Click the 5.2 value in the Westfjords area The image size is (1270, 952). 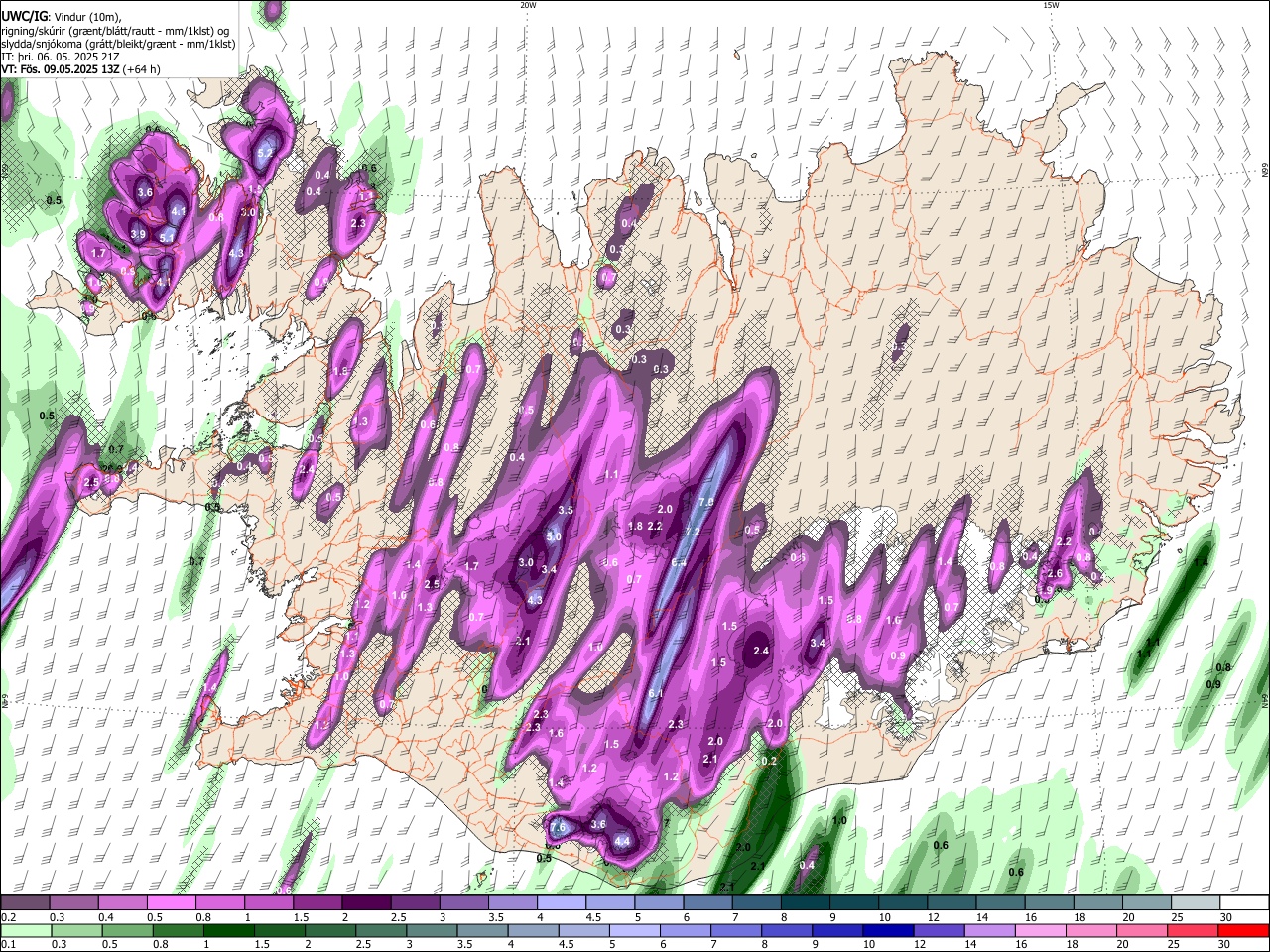[265, 154]
